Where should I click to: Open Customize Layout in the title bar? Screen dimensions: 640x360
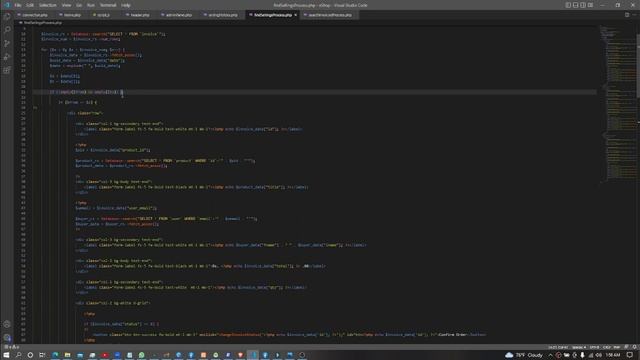pos(590,5)
